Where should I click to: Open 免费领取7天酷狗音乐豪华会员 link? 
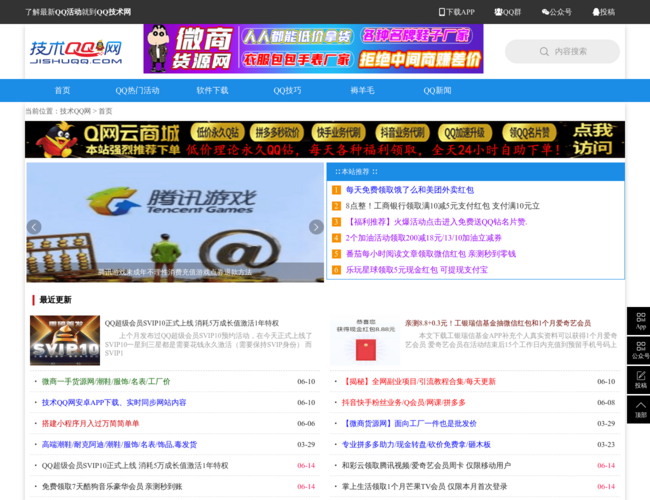click(x=112, y=487)
